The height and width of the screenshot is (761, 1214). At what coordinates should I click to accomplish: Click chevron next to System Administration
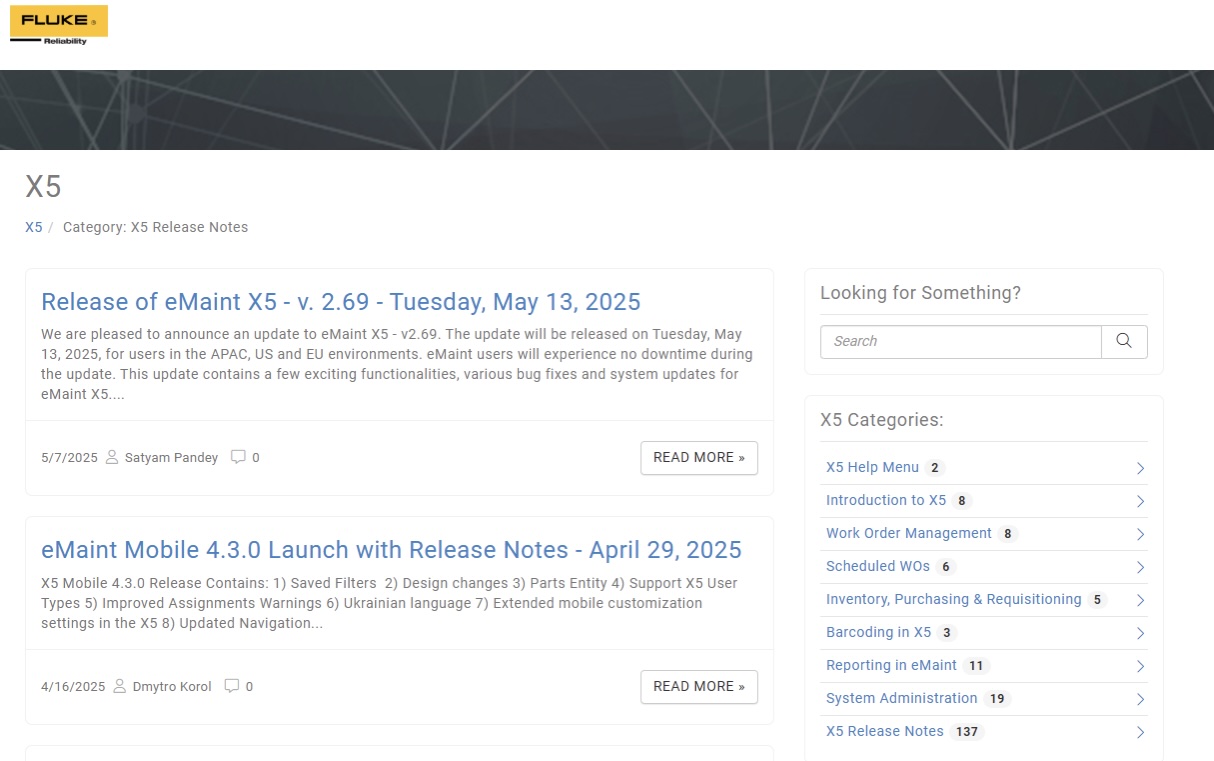pyautogui.click(x=1140, y=699)
